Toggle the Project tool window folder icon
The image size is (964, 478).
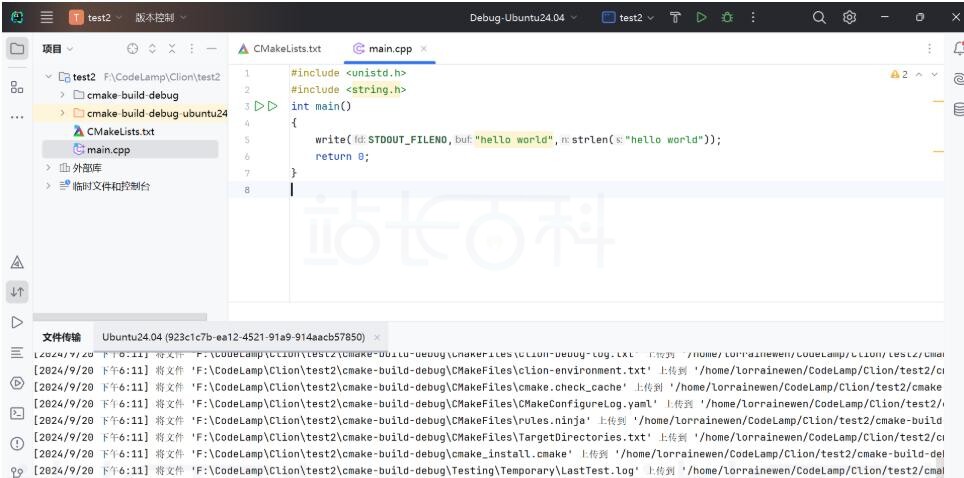(x=16, y=49)
